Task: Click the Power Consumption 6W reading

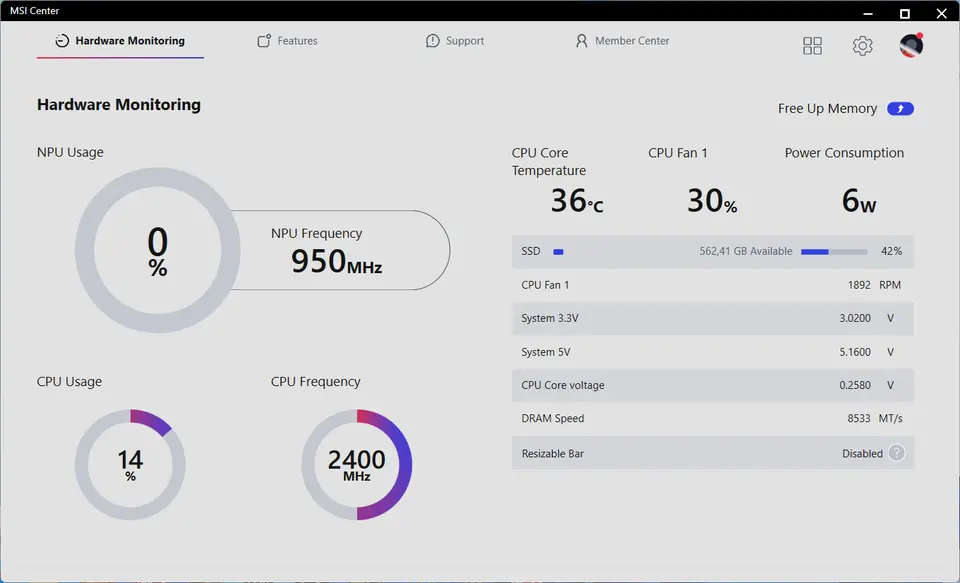Action: pos(858,200)
